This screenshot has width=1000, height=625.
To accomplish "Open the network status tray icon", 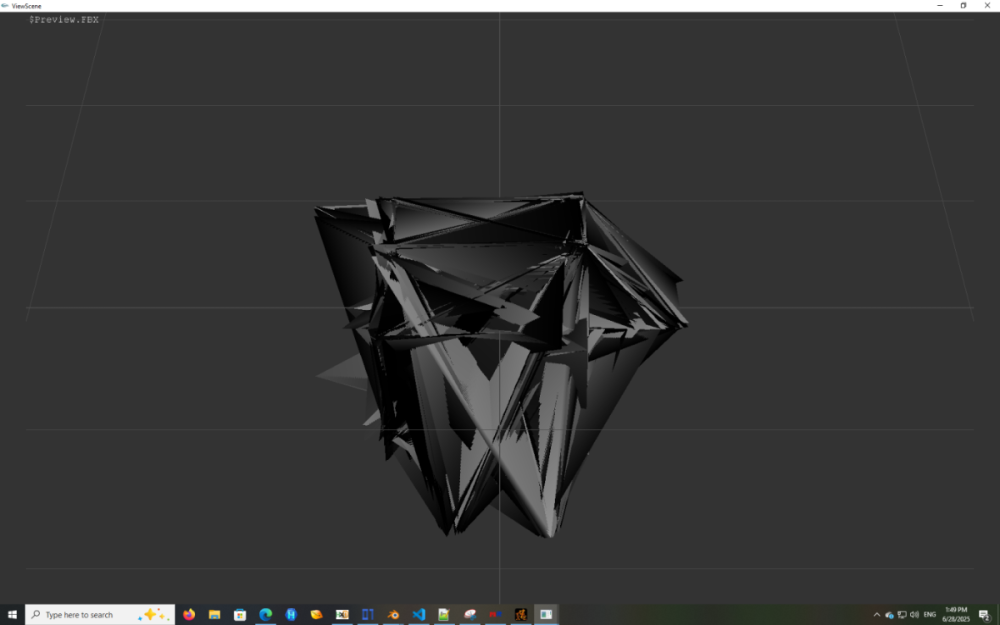I will [x=902, y=614].
